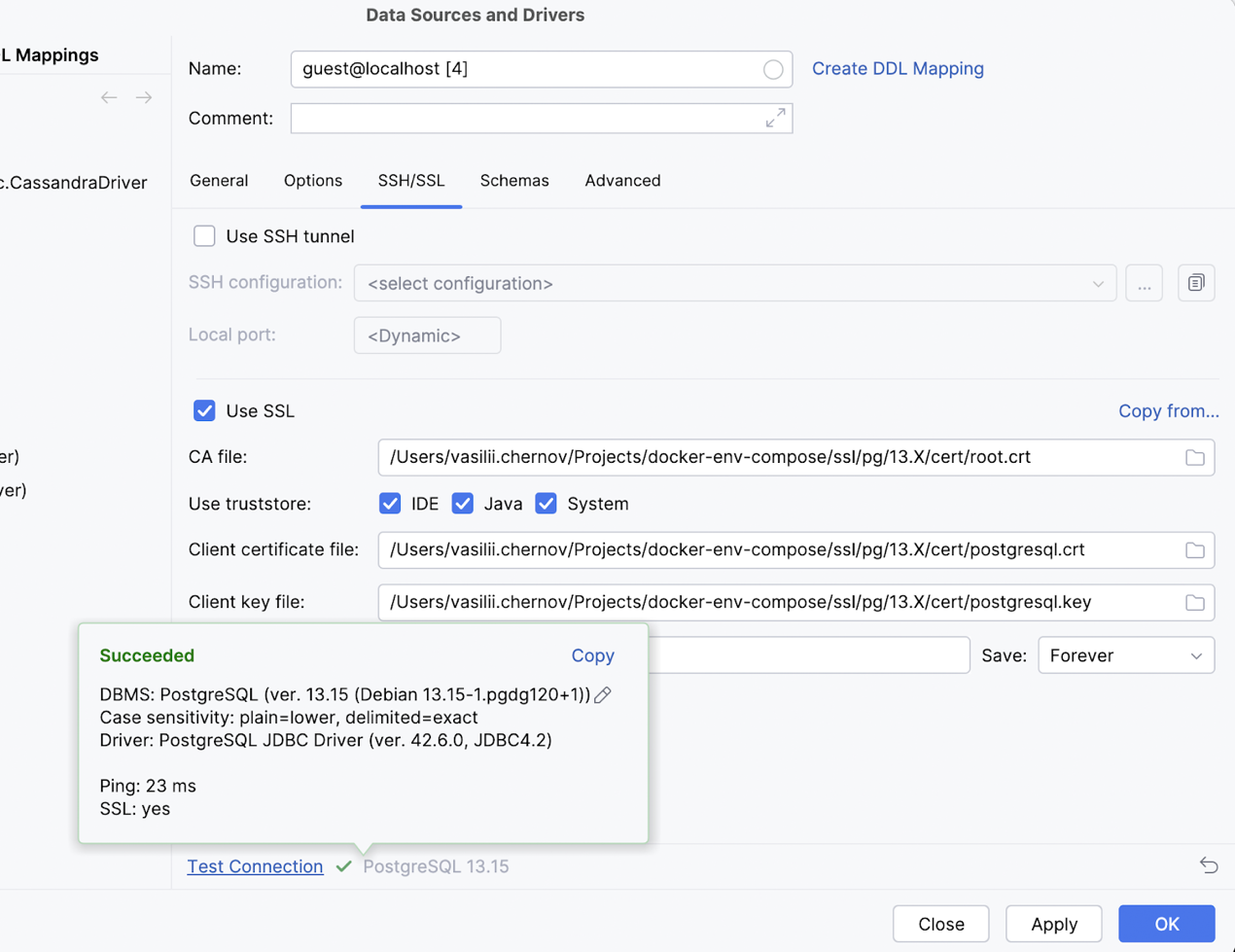Click the 'Ping: 23 ms' line
This screenshot has height=952, width=1235.
[148, 786]
